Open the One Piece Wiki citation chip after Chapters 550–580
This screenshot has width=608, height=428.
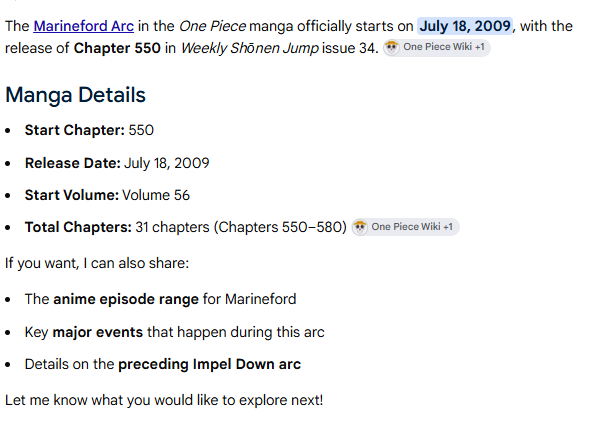pyautogui.click(x=406, y=227)
